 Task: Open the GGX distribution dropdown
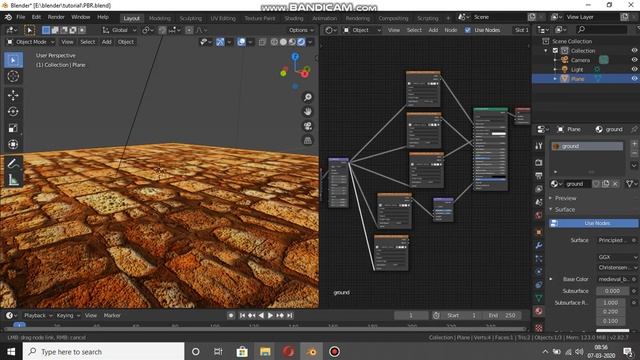coord(617,257)
